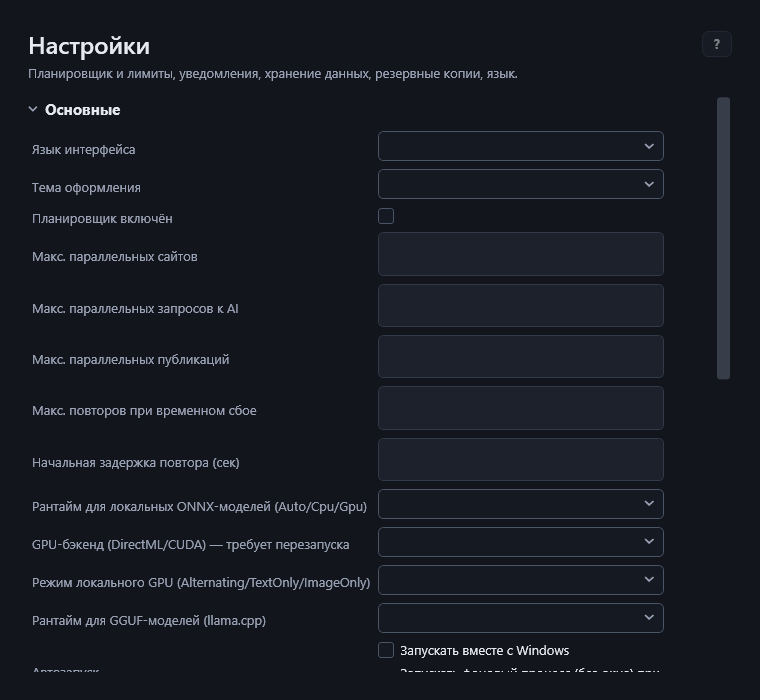Click the chevron arrow in Язык интерфейса
The image size is (760, 700).
(x=649, y=146)
